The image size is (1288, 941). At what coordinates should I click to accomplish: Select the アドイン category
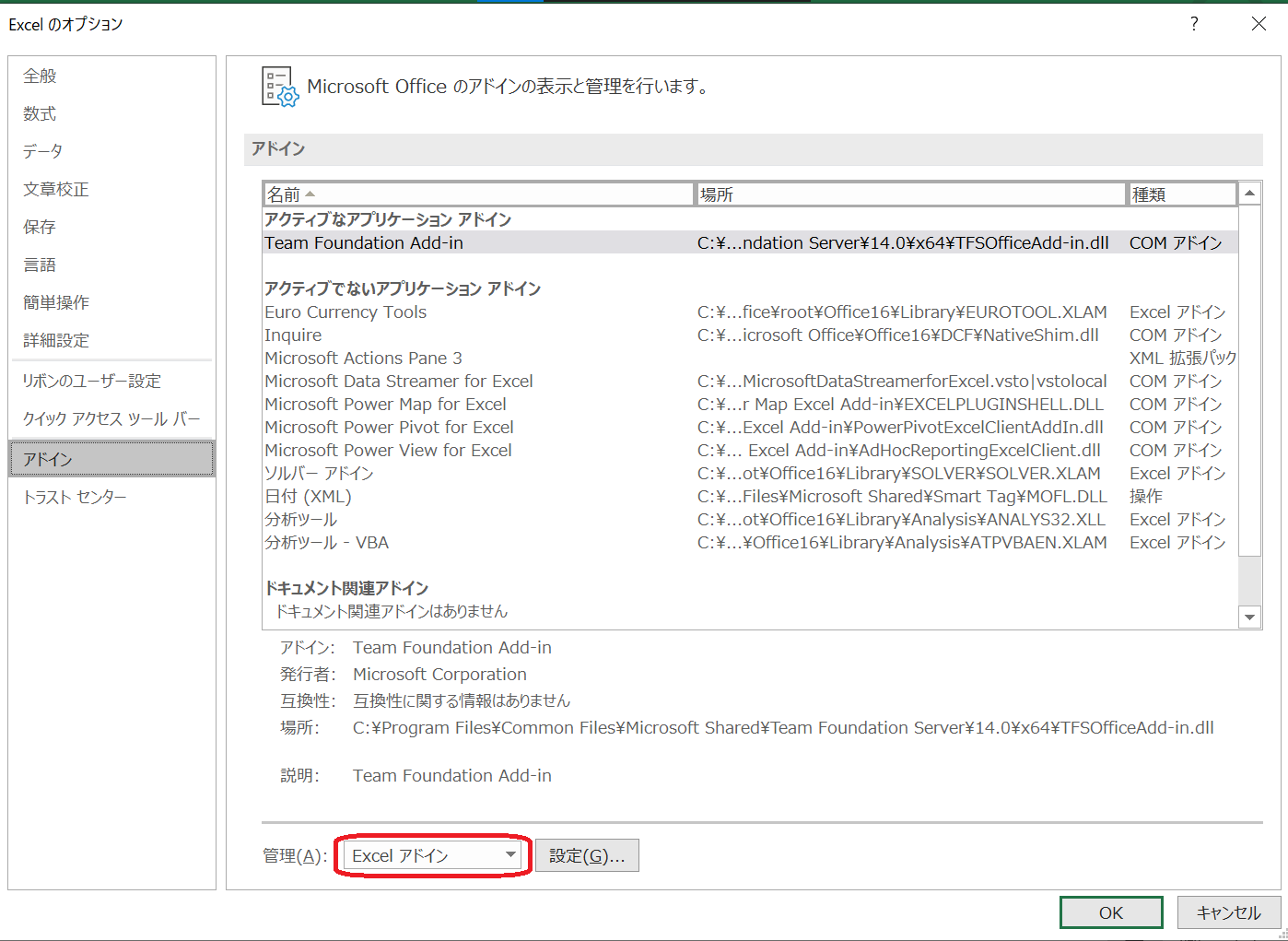click(111, 459)
